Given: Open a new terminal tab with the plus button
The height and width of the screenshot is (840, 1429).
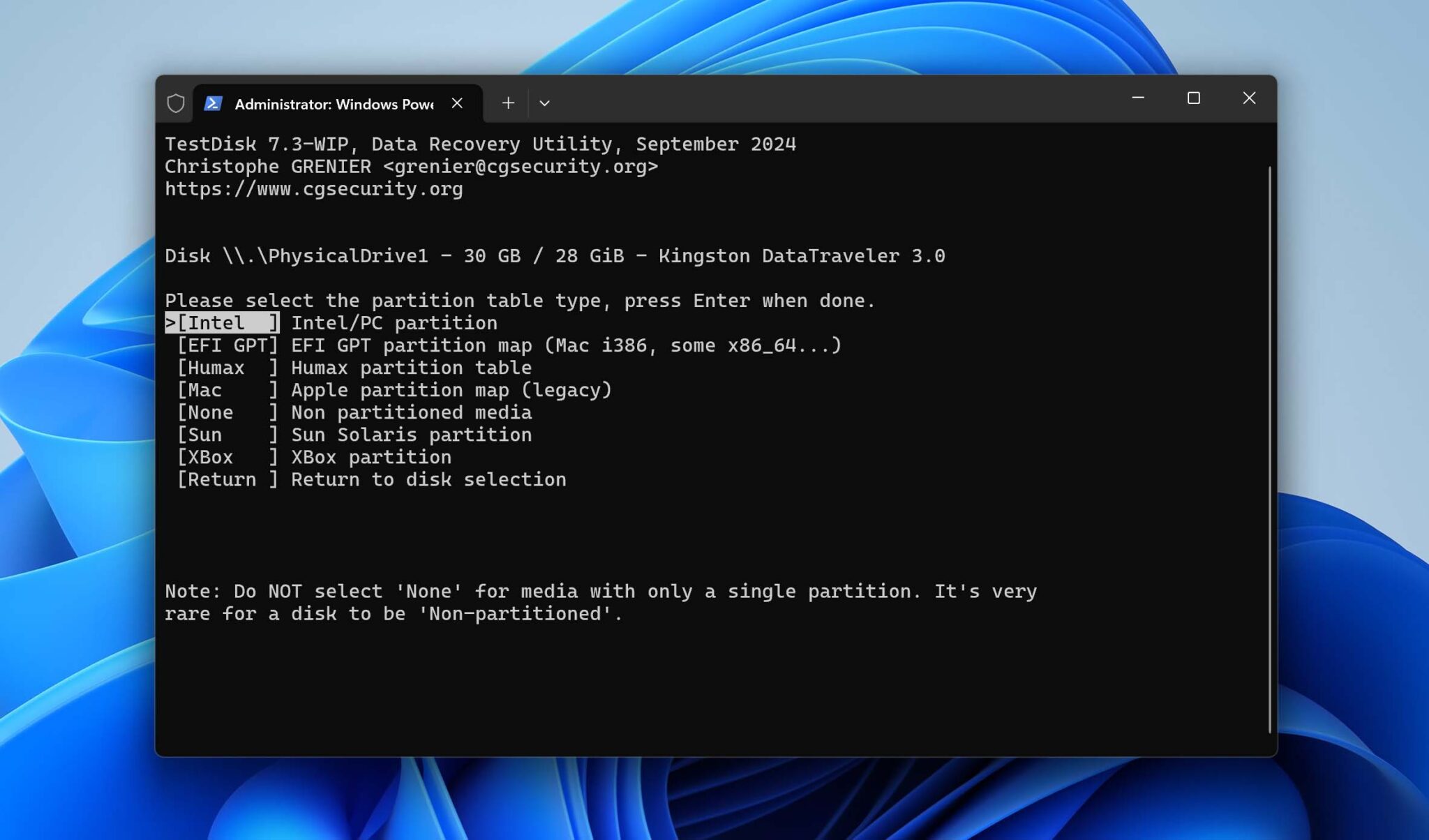Looking at the screenshot, I should pyautogui.click(x=508, y=103).
